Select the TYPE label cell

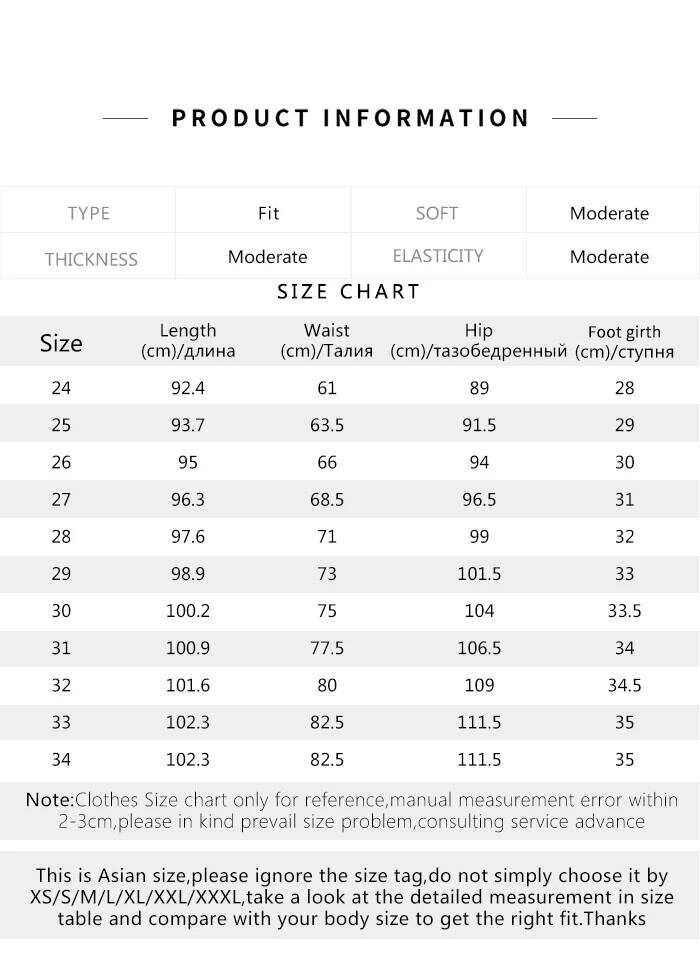pos(88,213)
